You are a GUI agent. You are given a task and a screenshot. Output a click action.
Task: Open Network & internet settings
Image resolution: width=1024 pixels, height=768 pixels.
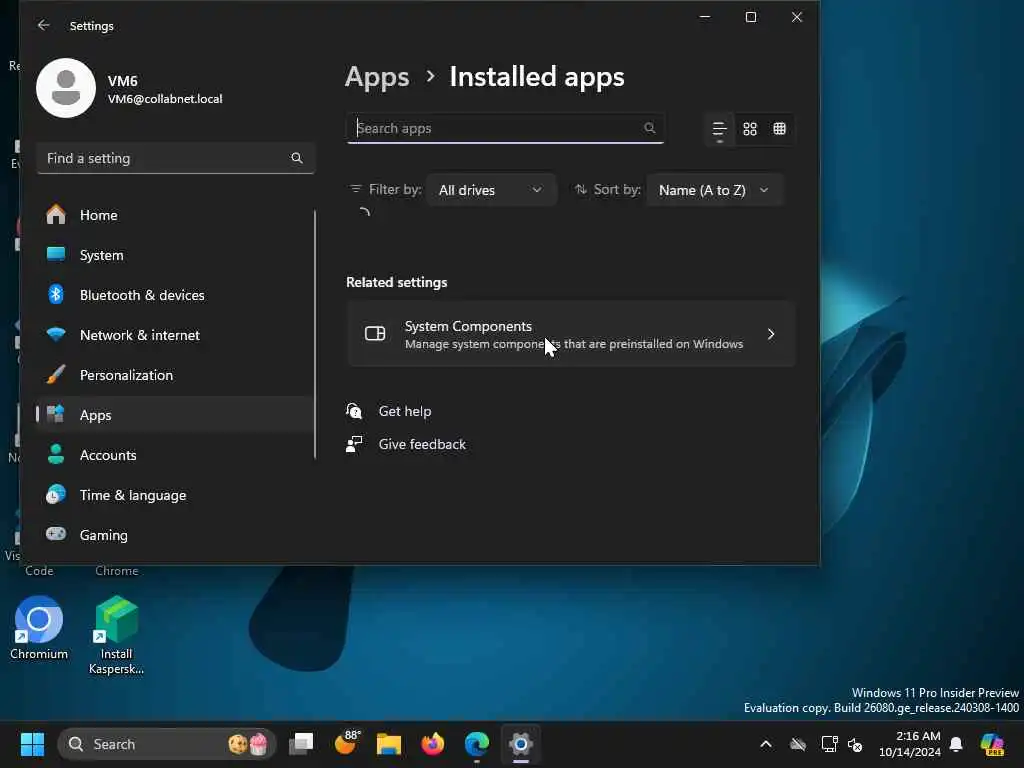point(174,335)
